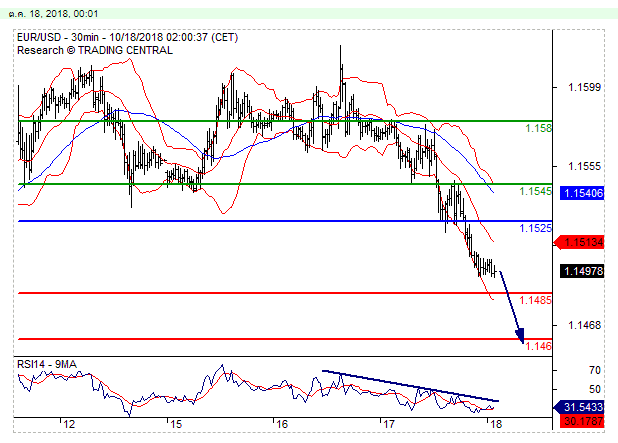Screen dimensions: 618x443
Task: Click the 1.1555 axis value
Action: [x=584, y=166]
